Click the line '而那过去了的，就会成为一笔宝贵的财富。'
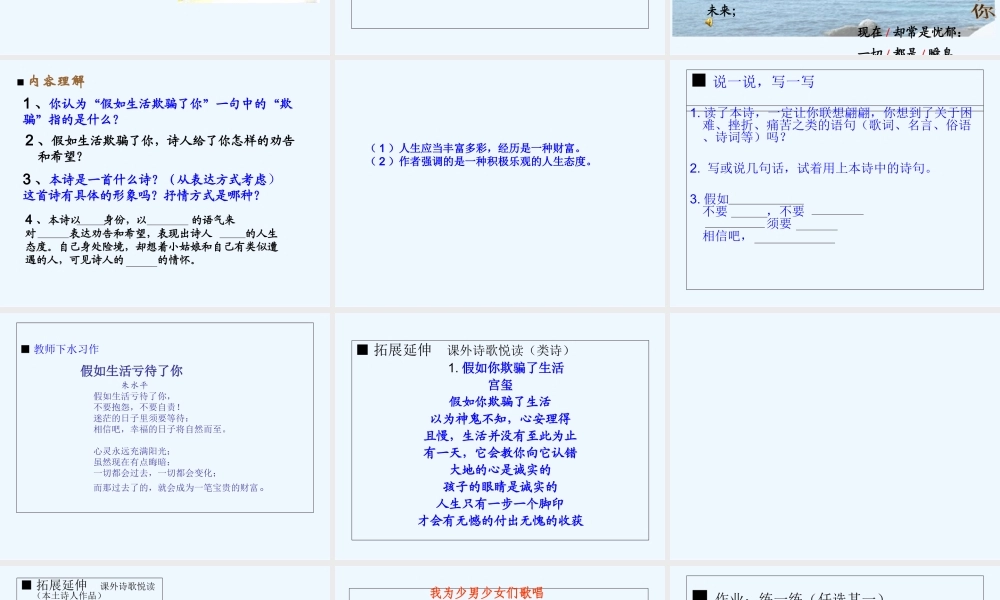The height and width of the screenshot is (600, 1000). click(180, 488)
